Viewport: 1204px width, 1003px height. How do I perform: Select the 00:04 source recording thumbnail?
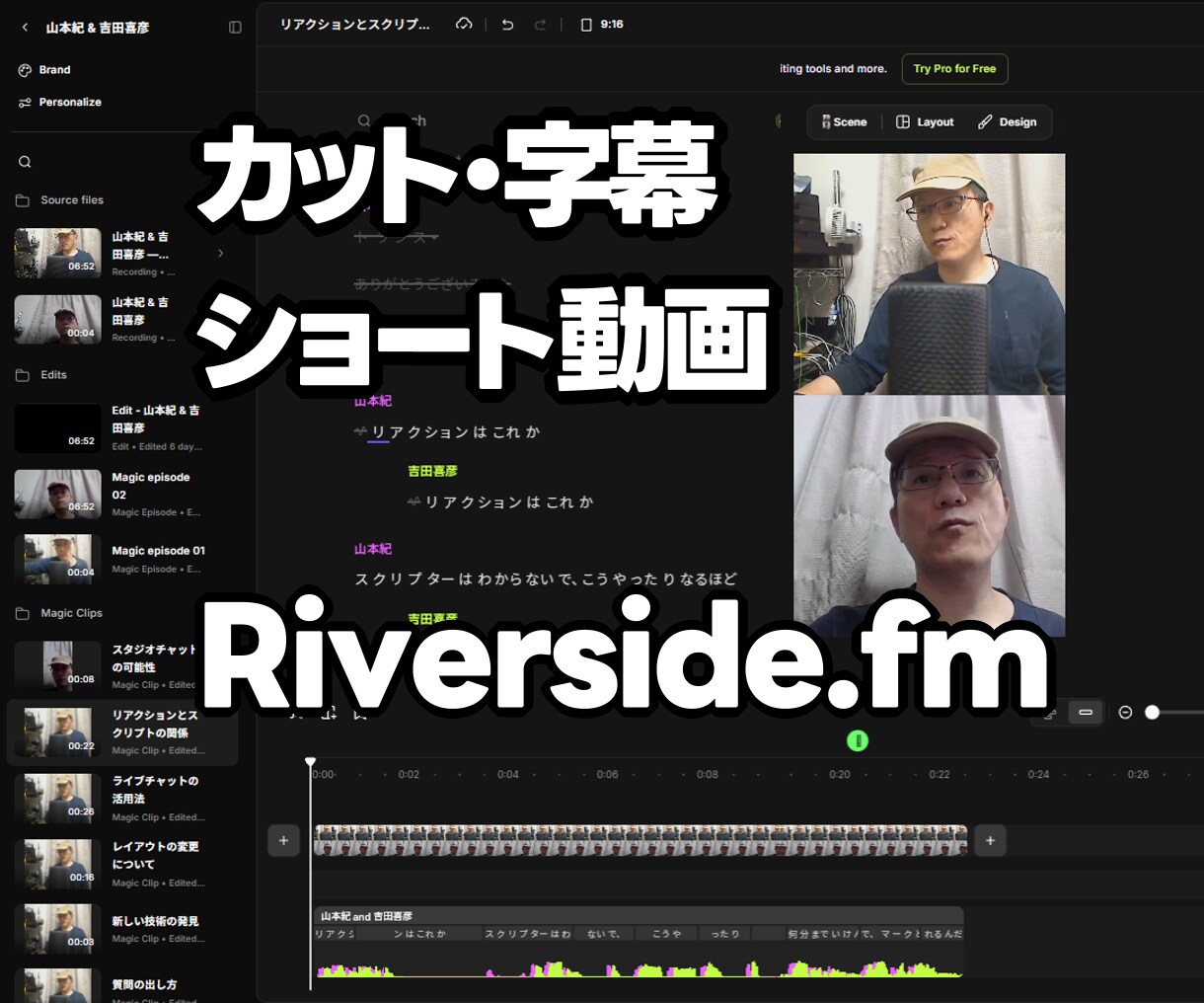point(57,319)
